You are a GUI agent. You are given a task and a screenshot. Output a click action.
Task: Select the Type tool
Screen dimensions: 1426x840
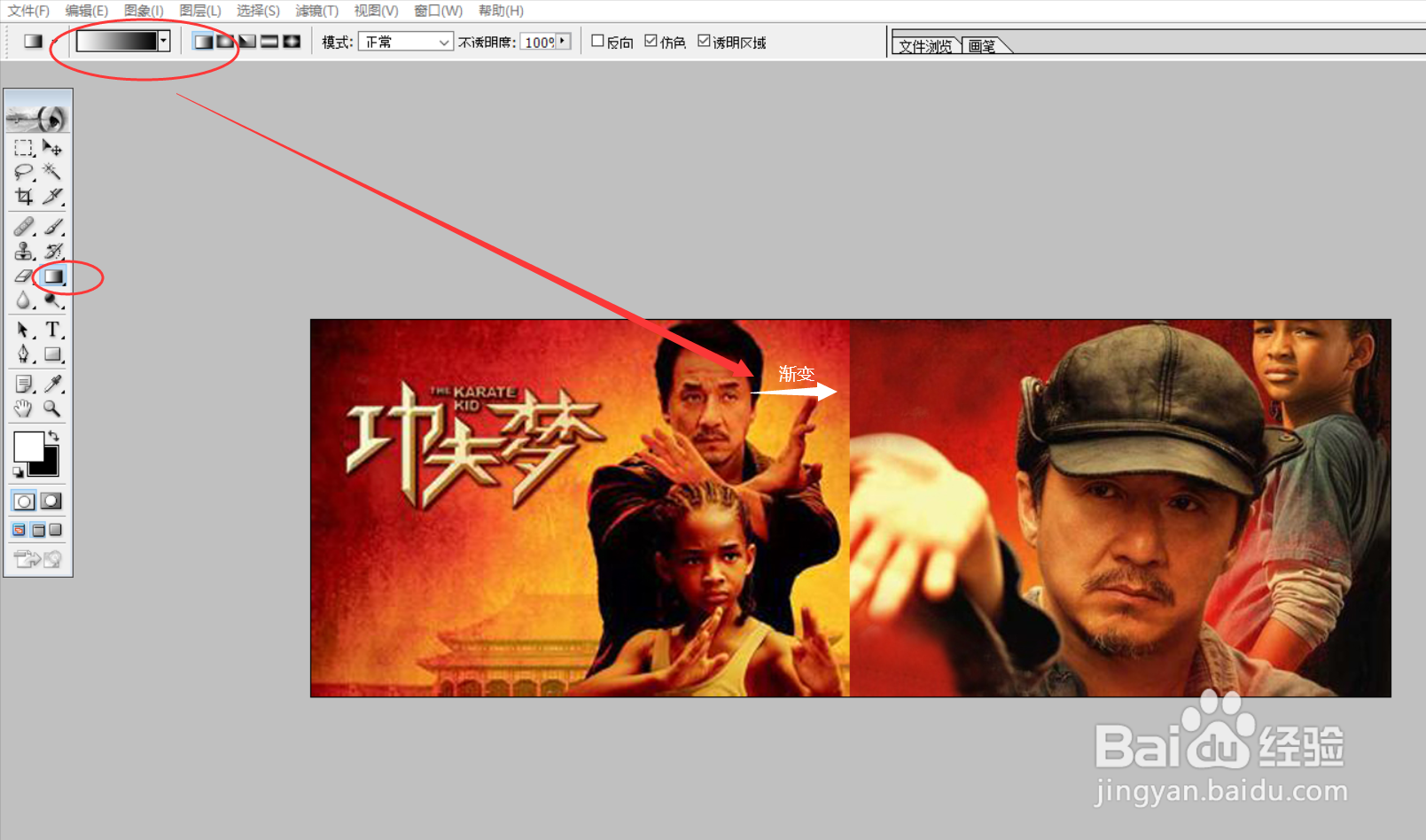tap(52, 330)
